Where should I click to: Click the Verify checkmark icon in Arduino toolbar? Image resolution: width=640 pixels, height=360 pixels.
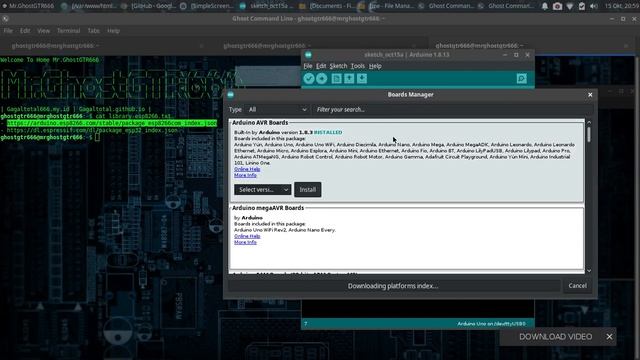point(309,78)
